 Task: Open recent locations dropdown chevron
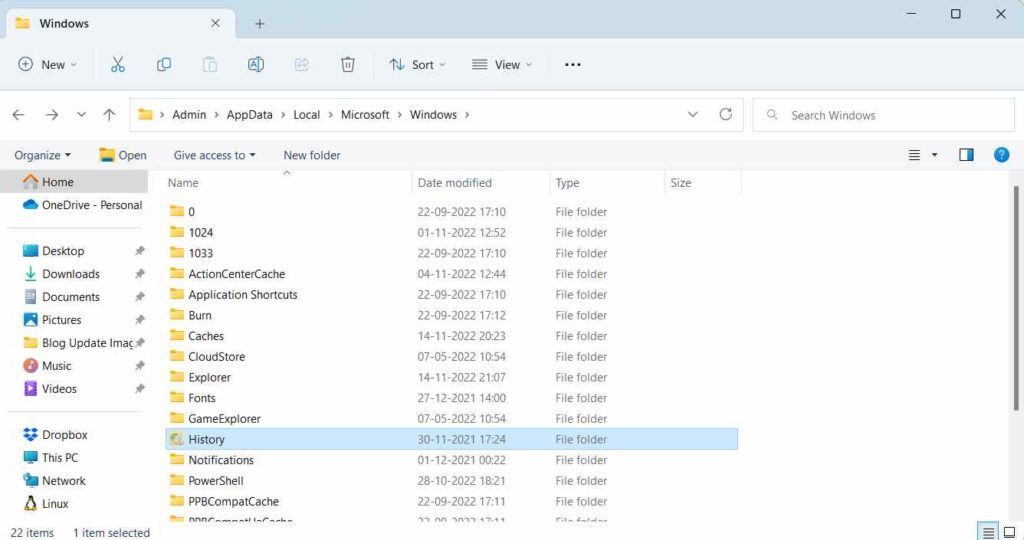(81, 115)
